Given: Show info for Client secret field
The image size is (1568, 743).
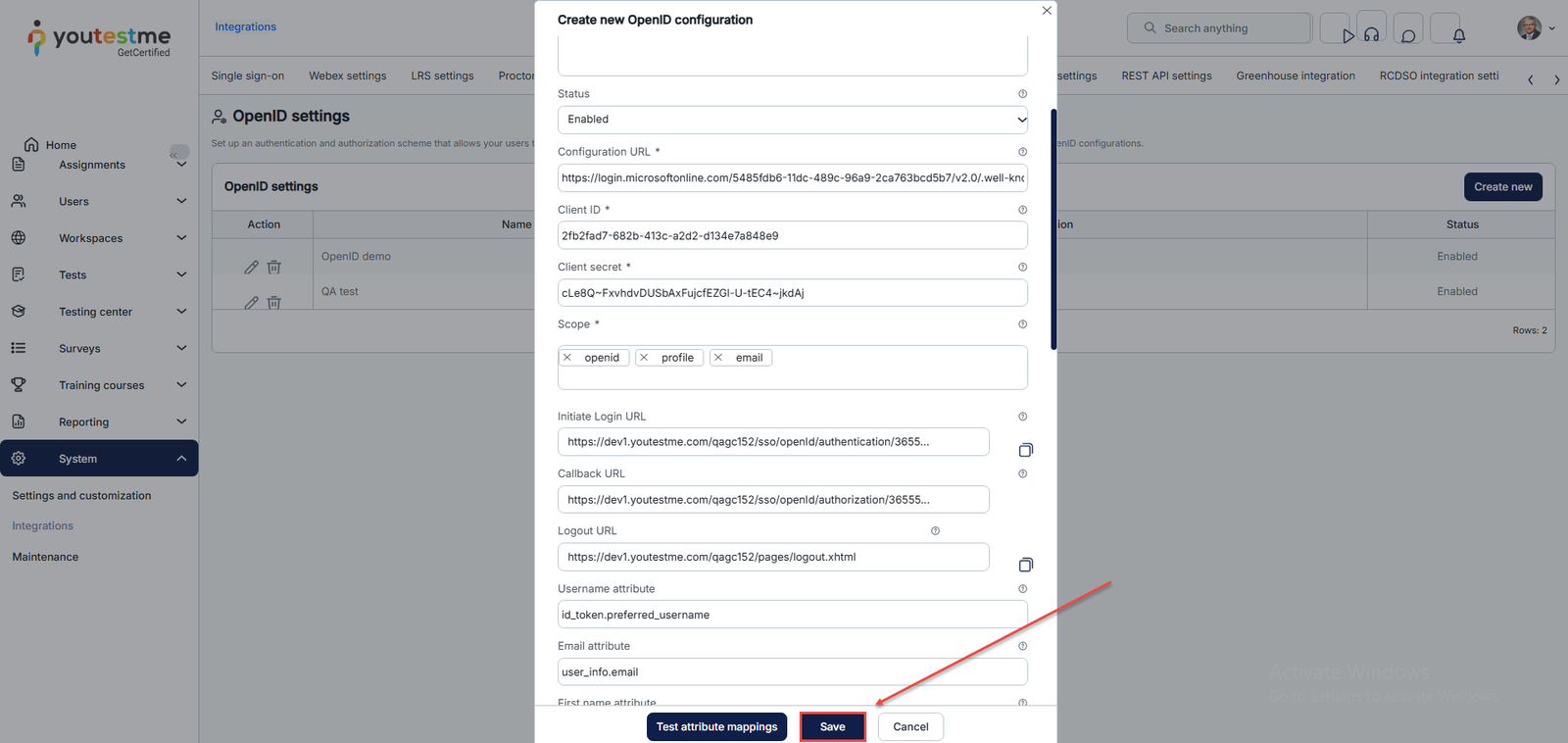Looking at the screenshot, I should click(x=1022, y=267).
